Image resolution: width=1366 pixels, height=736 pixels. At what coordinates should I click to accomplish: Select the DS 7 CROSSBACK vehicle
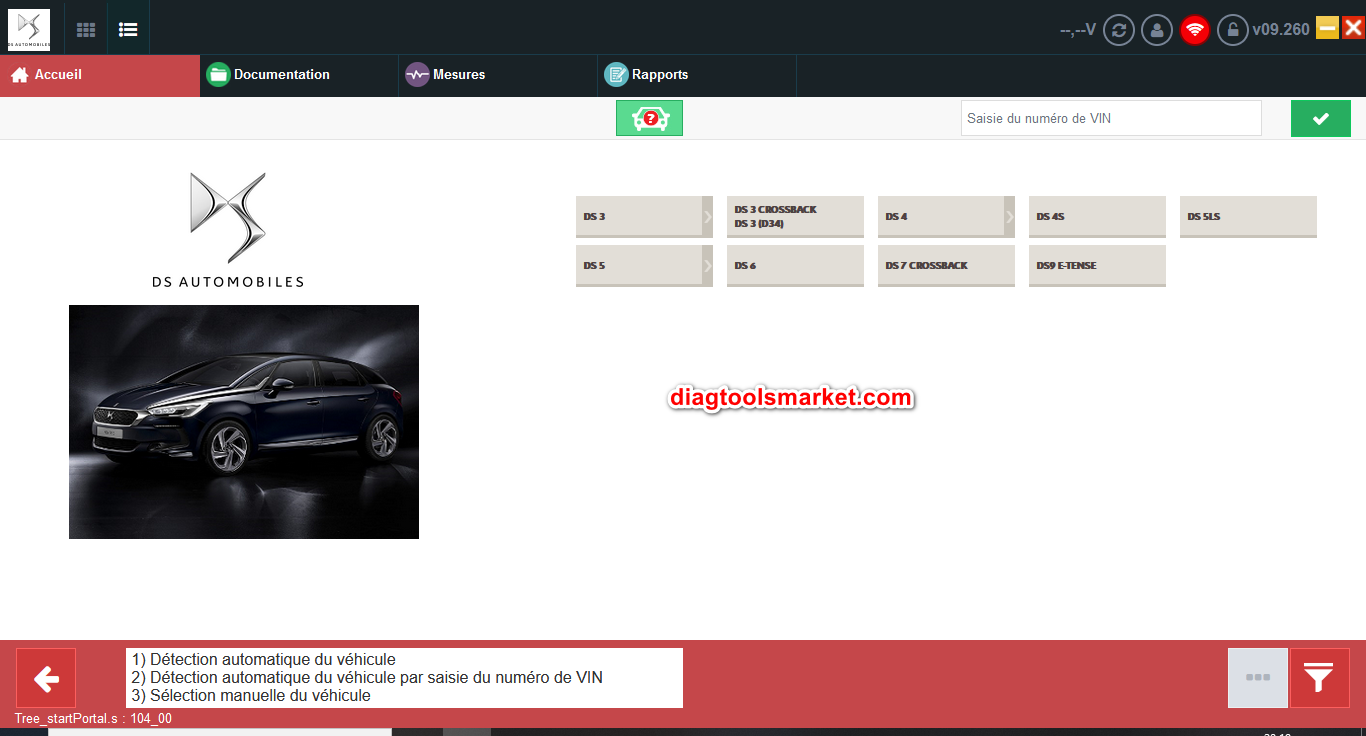click(x=945, y=266)
